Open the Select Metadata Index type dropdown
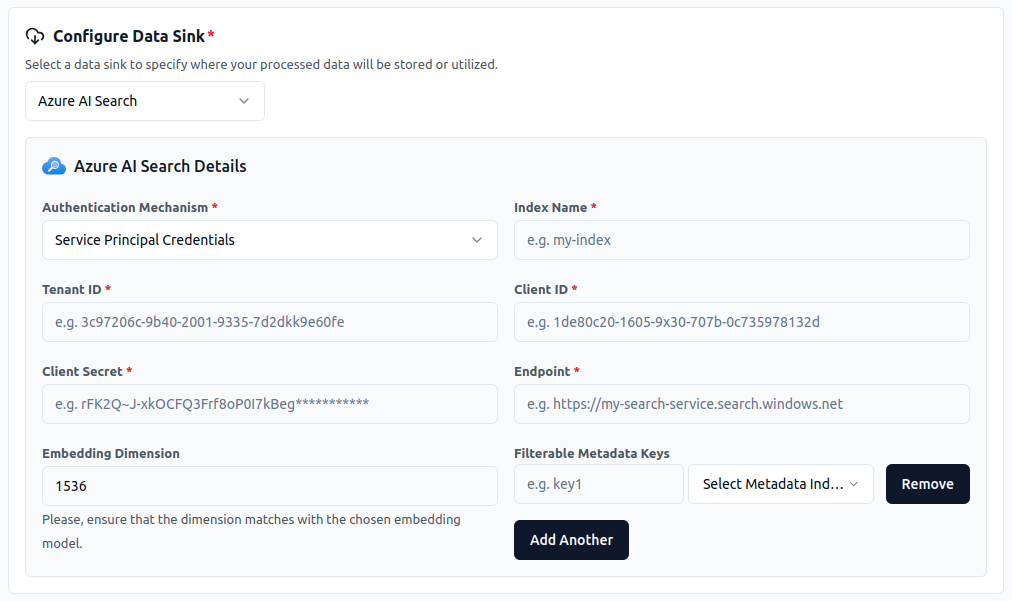 coord(780,484)
